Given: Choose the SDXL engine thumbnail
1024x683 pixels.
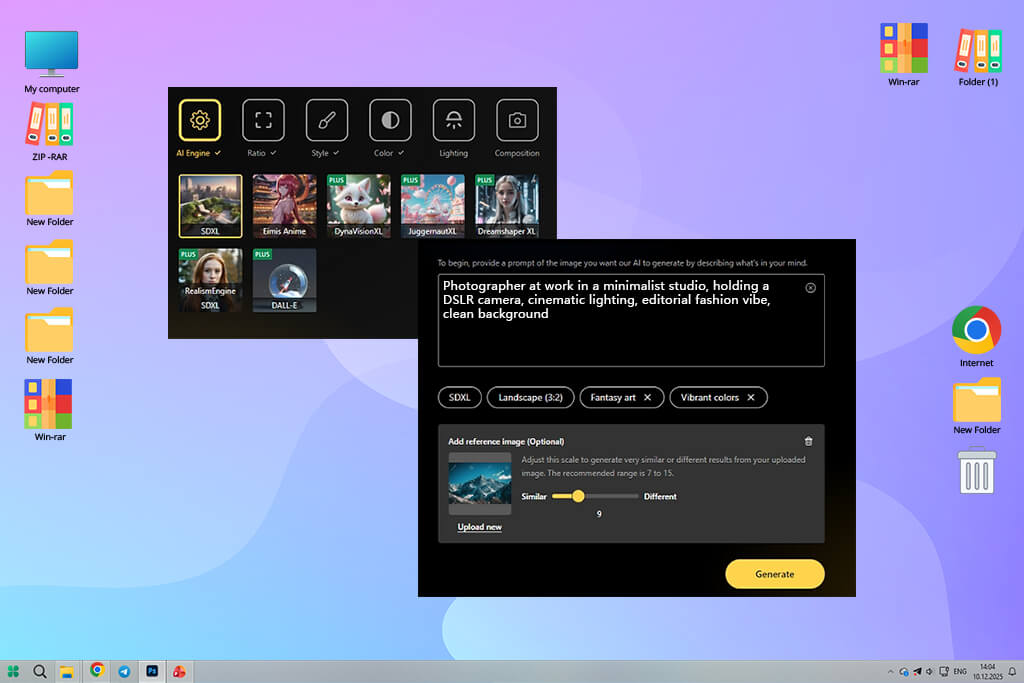Looking at the screenshot, I should click(210, 206).
